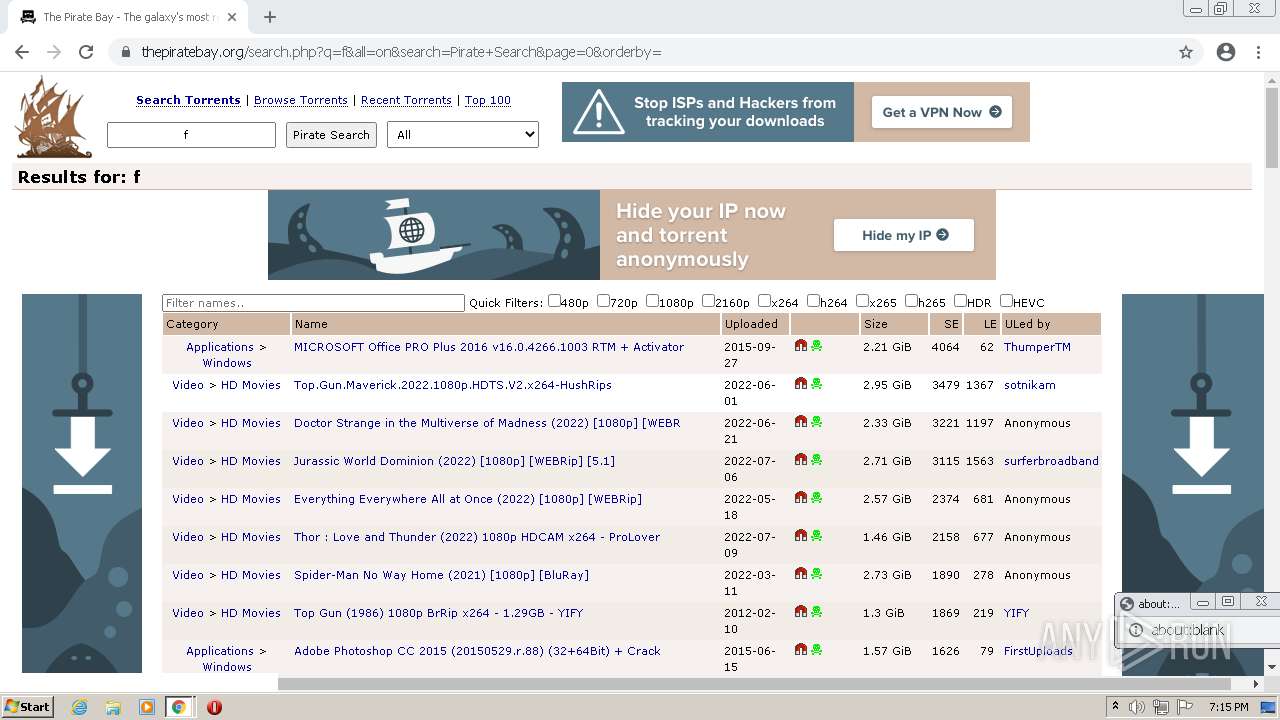This screenshot has height=720, width=1280.
Task: Click green skull icon for Top Gun 1986 row
Action: pyautogui.click(x=817, y=612)
